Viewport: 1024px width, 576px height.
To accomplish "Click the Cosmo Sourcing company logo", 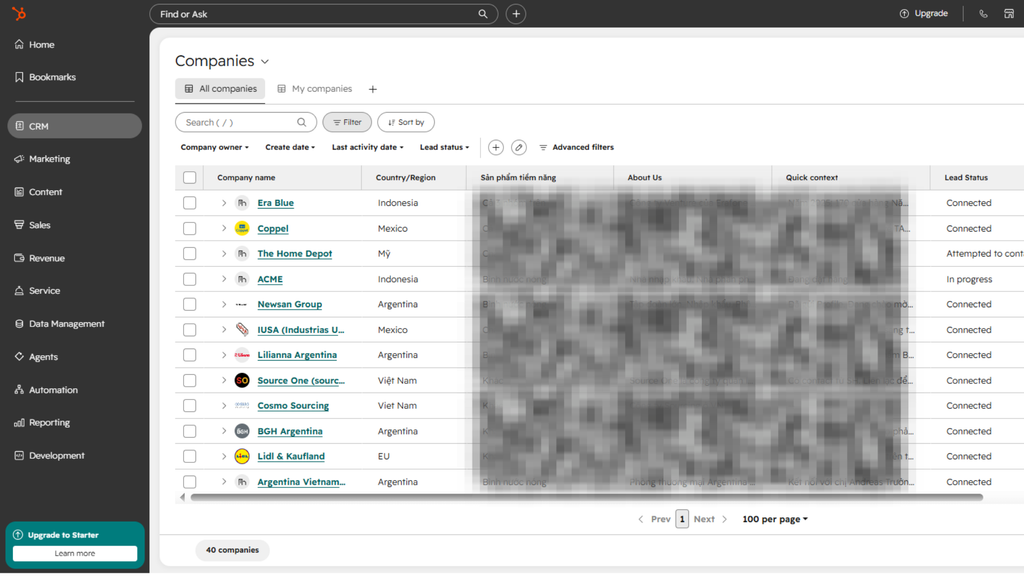I will 242,406.
